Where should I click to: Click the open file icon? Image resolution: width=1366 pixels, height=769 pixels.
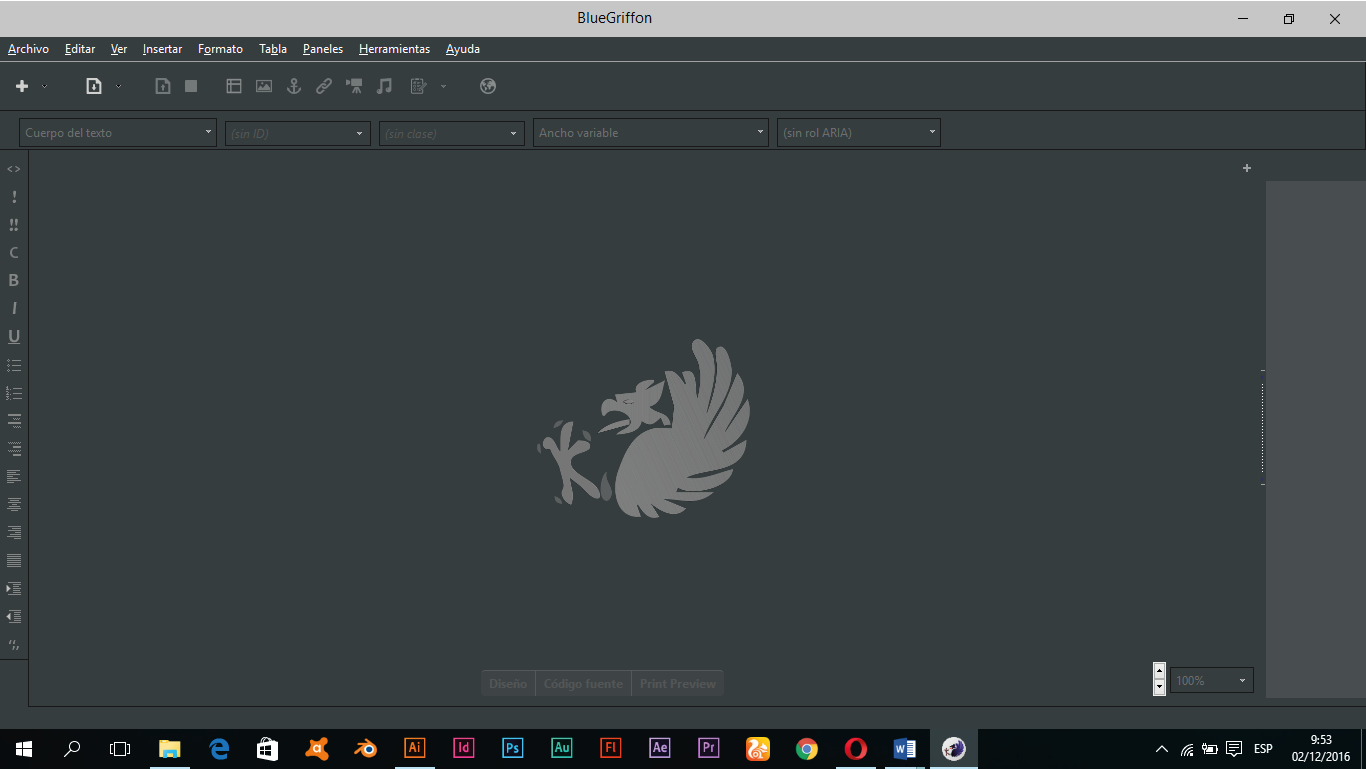94,87
